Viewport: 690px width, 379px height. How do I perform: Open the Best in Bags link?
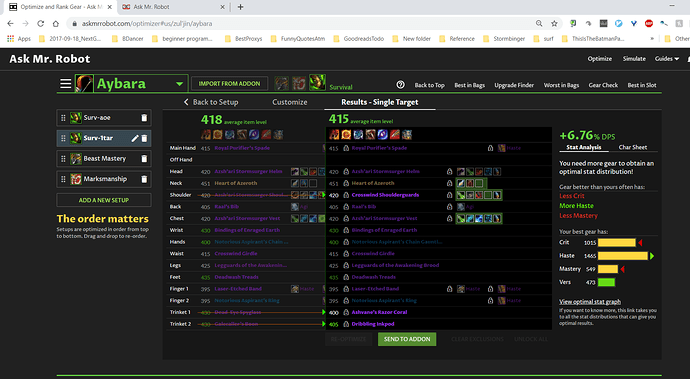coord(470,85)
